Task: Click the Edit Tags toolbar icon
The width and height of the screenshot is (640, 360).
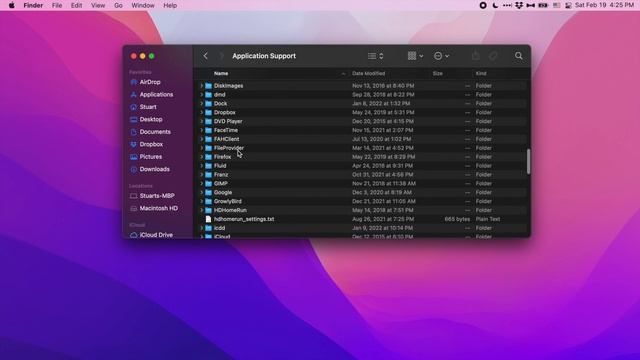Action: tap(493, 56)
